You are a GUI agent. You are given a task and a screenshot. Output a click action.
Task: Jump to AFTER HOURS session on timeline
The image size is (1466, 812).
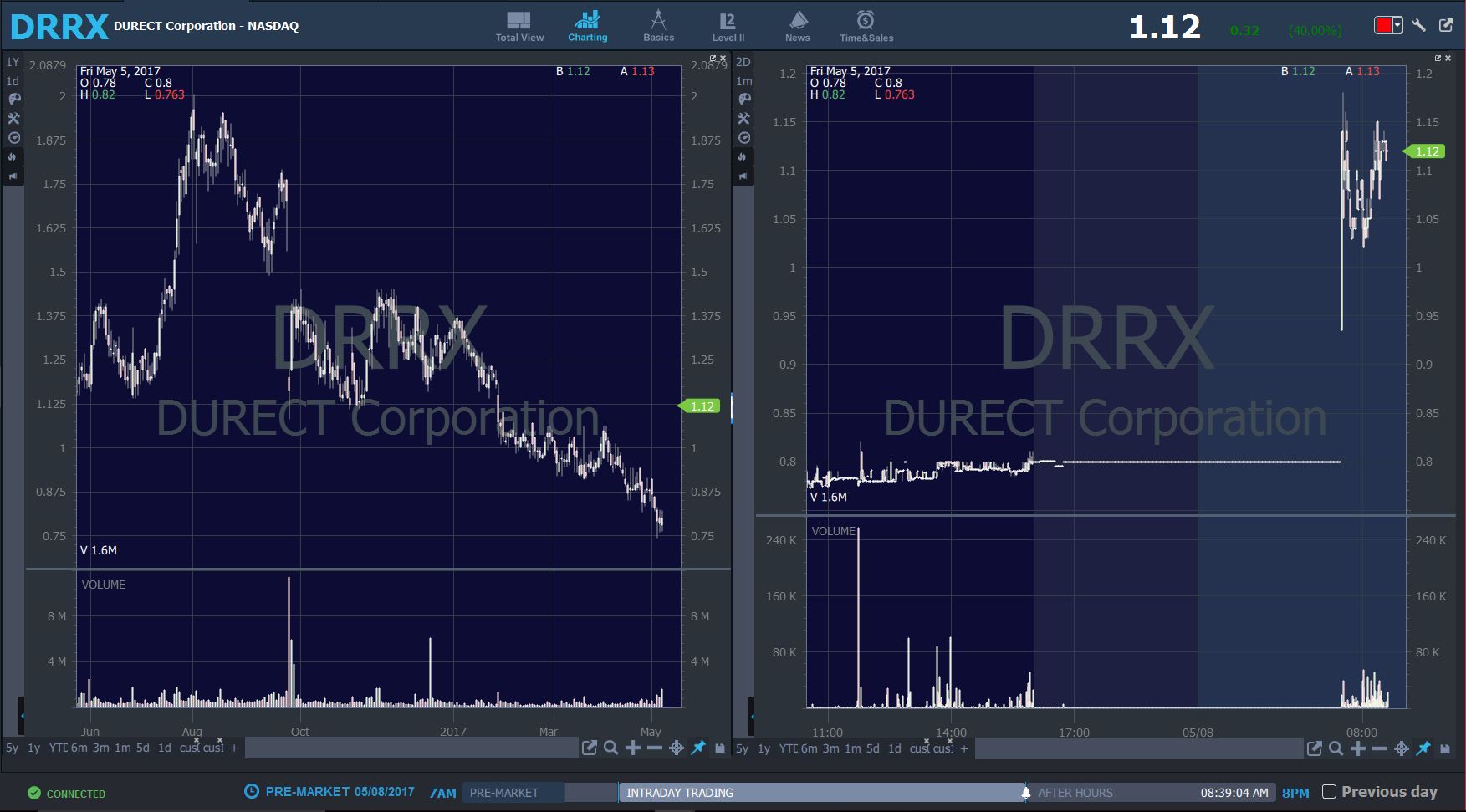(x=1075, y=793)
